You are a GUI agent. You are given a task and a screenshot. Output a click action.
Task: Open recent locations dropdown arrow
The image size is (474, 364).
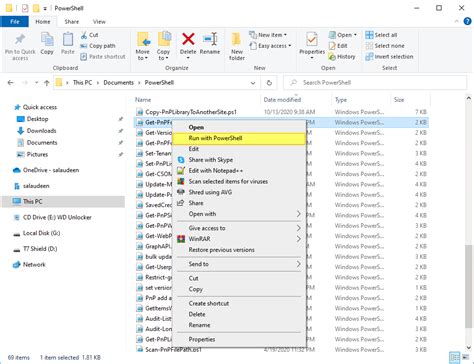[x=36, y=83]
